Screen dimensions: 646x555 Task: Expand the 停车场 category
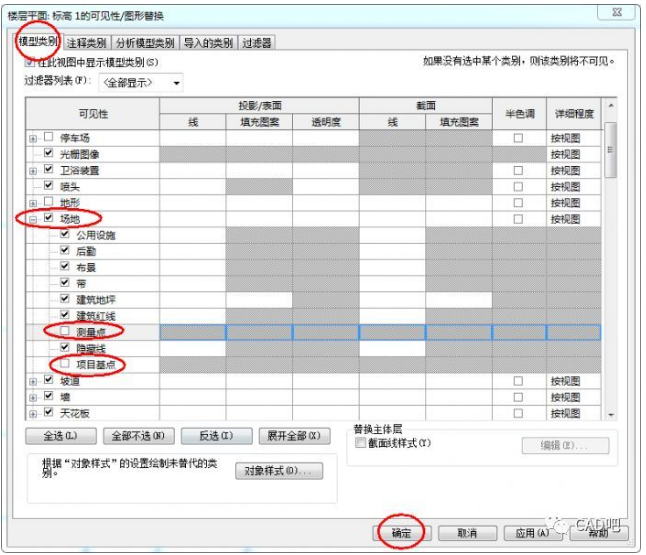coord(33,139)
